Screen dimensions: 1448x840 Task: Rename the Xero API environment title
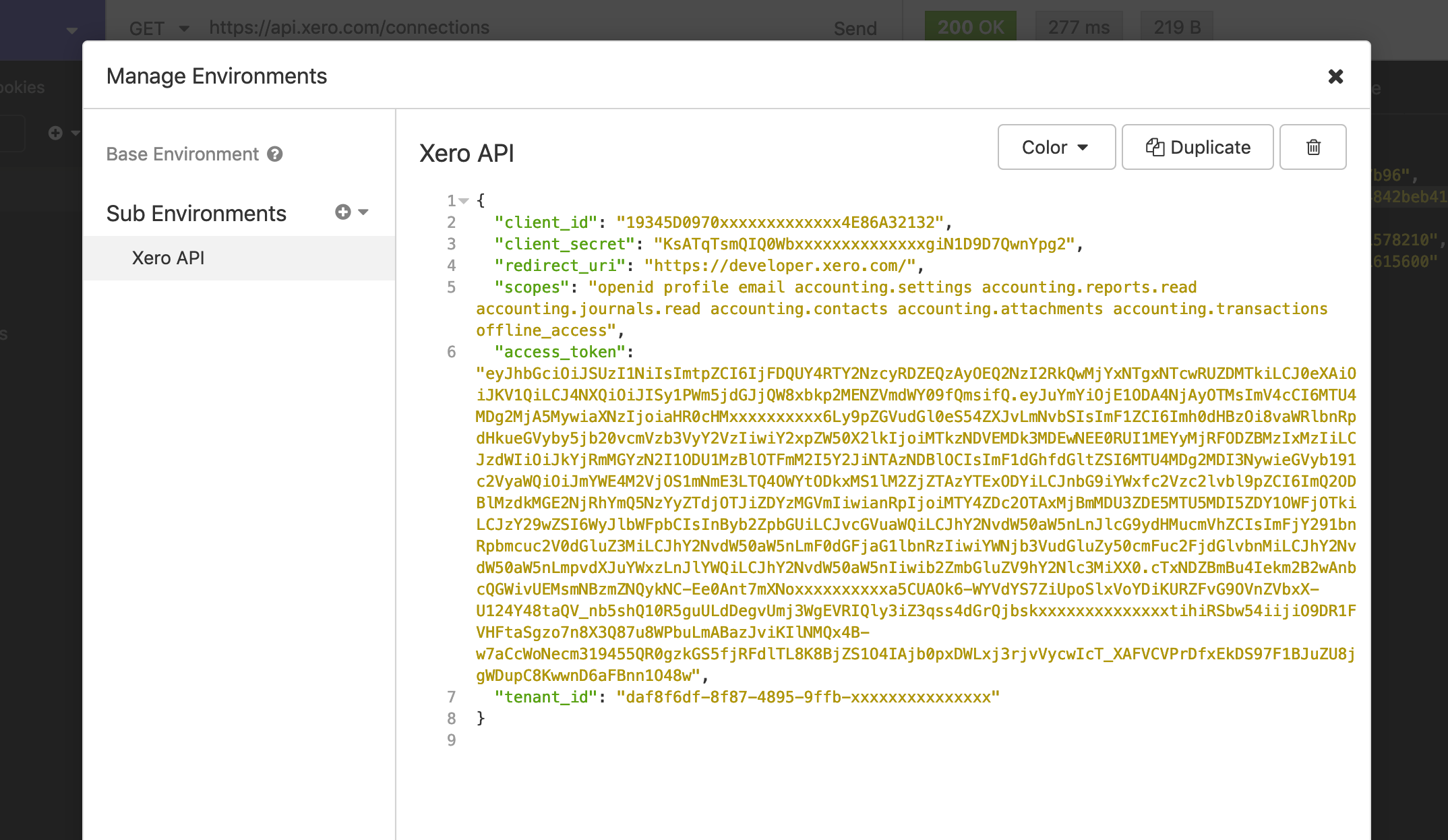[x=466, y=154]
